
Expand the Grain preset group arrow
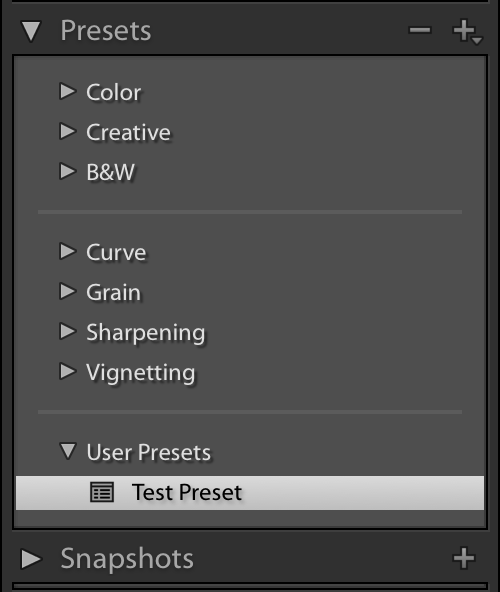tap(68, 291)
